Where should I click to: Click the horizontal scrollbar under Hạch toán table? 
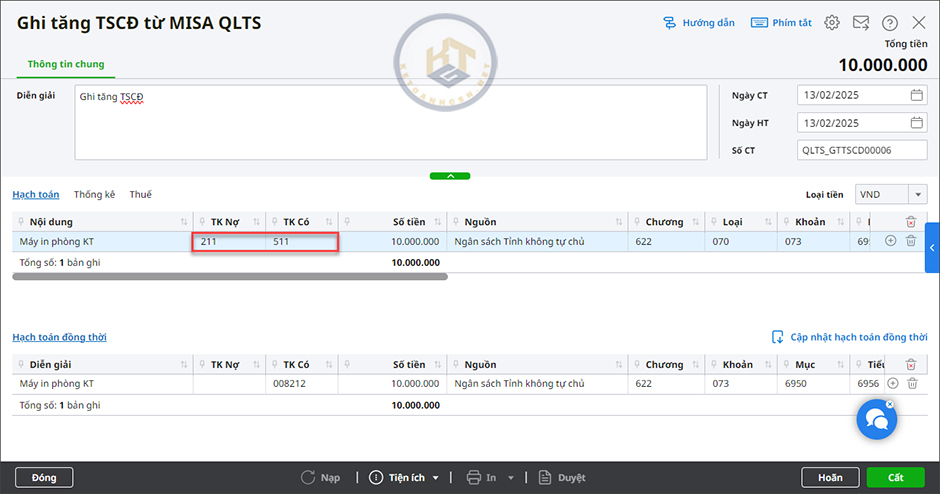230,276
